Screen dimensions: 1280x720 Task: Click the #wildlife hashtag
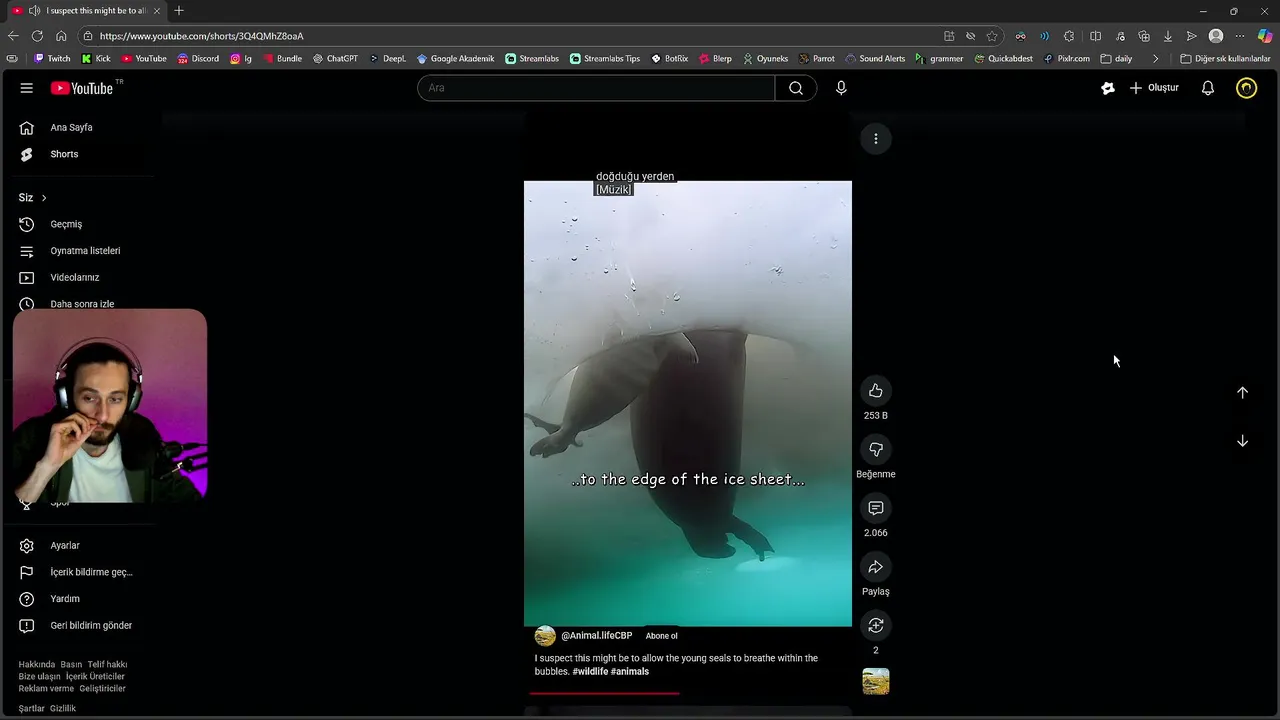pos(590,672)
